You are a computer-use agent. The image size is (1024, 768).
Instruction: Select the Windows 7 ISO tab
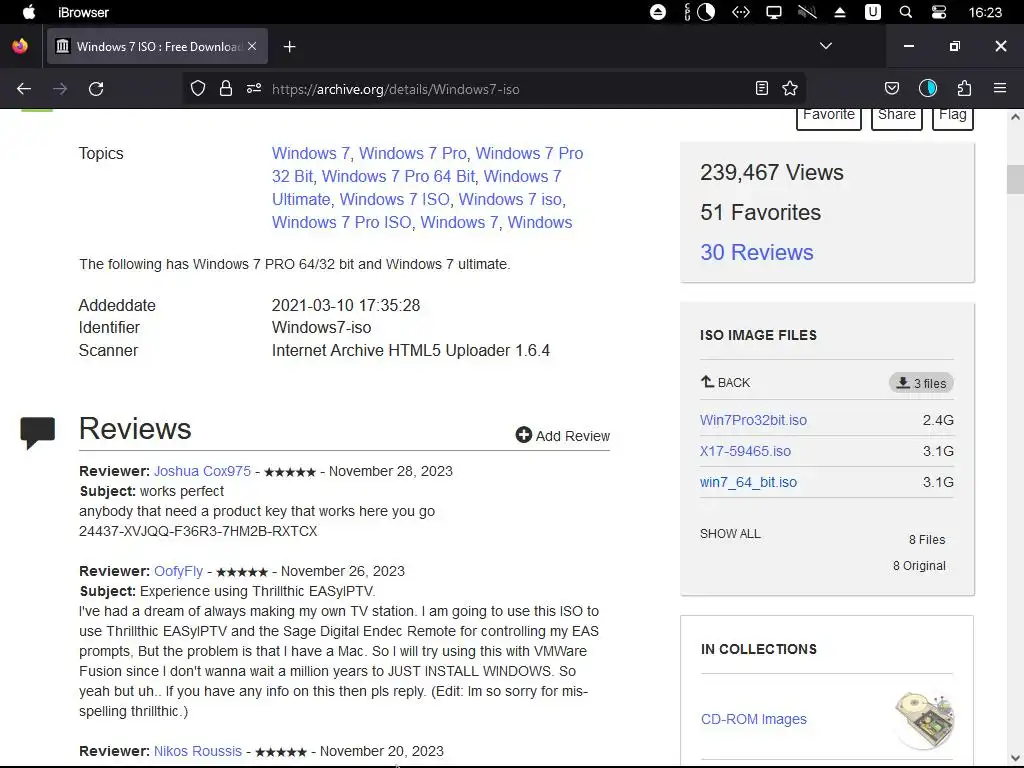click(157, 46)
